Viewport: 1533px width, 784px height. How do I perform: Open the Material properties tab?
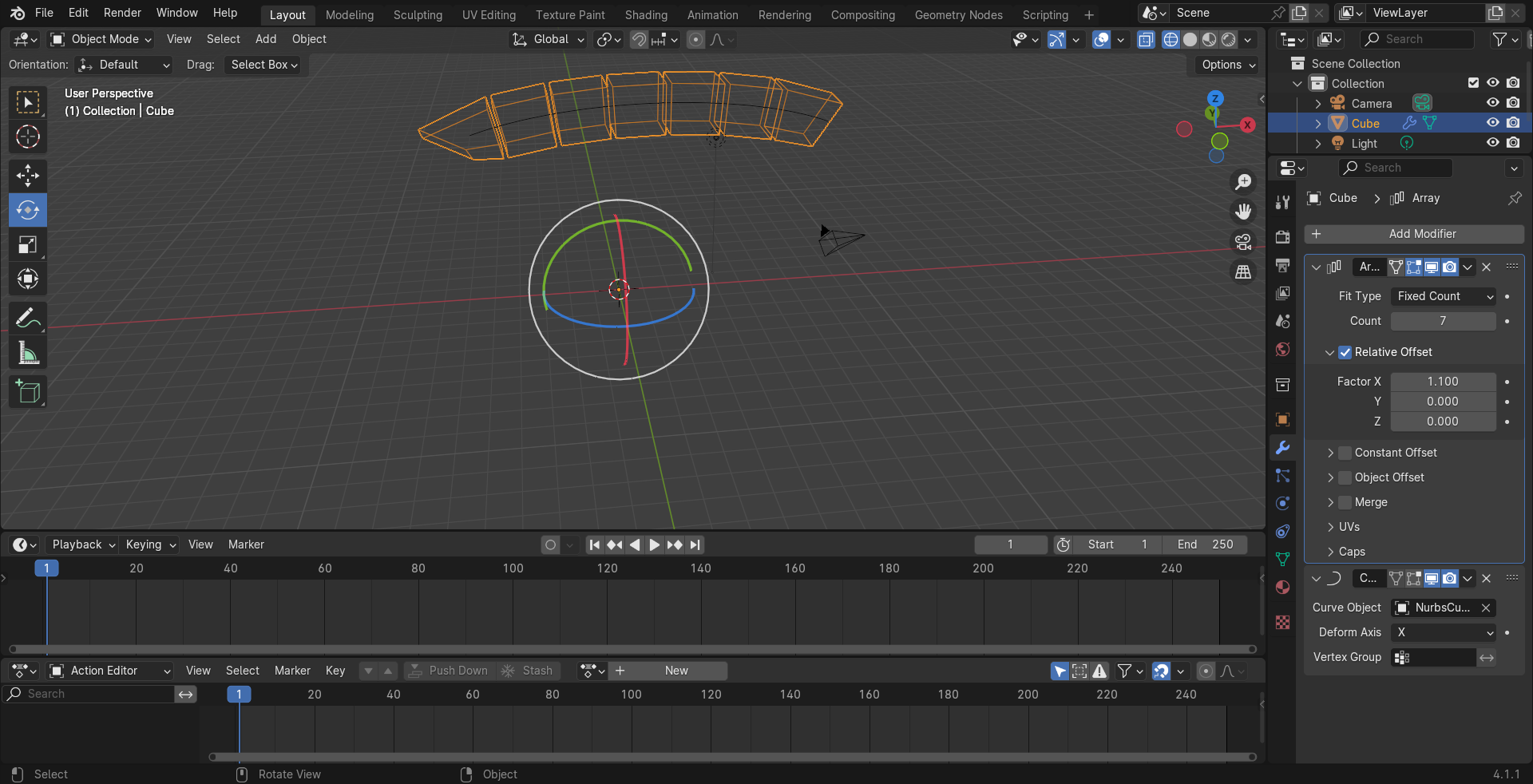1282,587
